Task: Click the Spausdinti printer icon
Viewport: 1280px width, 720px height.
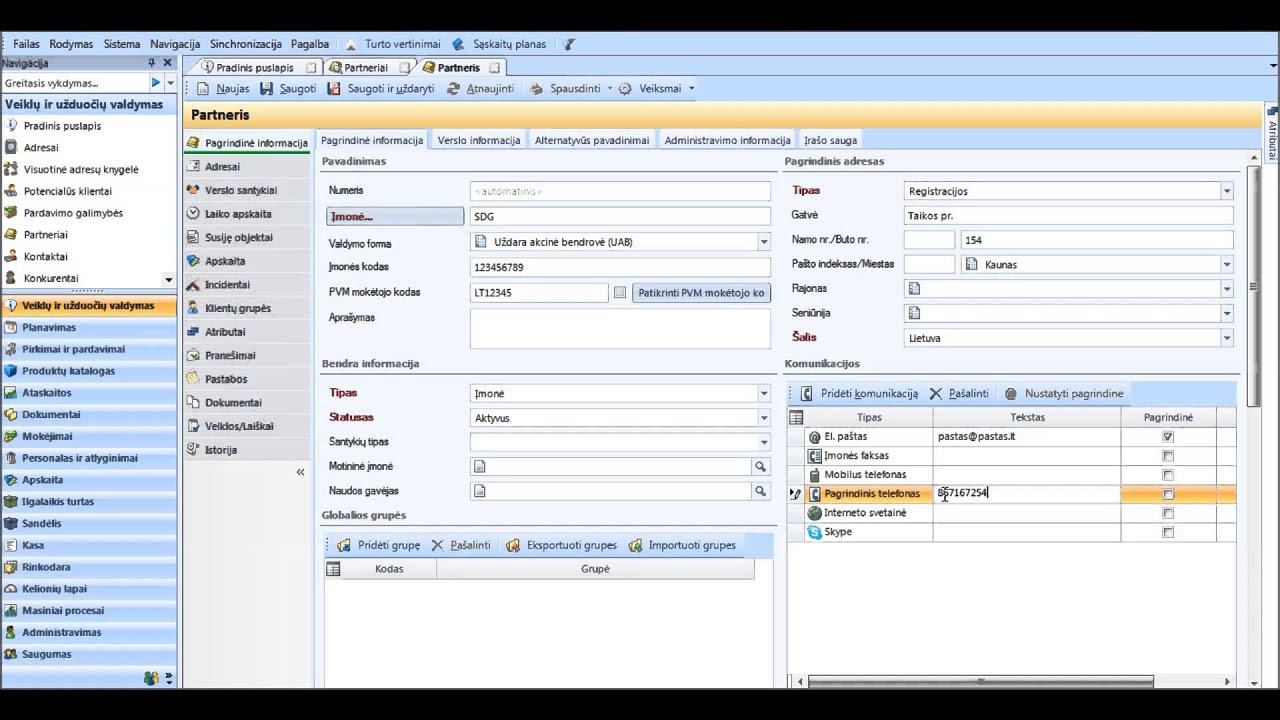Action: click(537, 89)
